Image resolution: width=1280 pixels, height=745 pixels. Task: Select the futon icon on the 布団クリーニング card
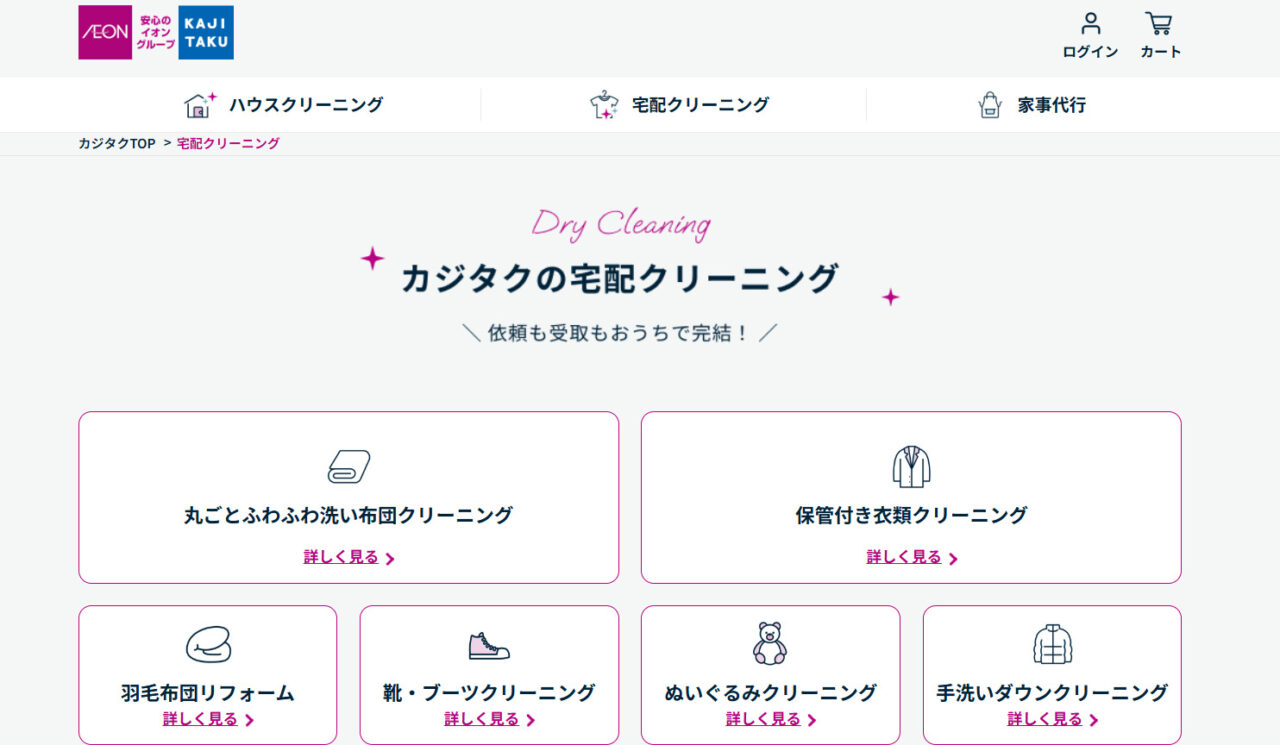[348, 465]
